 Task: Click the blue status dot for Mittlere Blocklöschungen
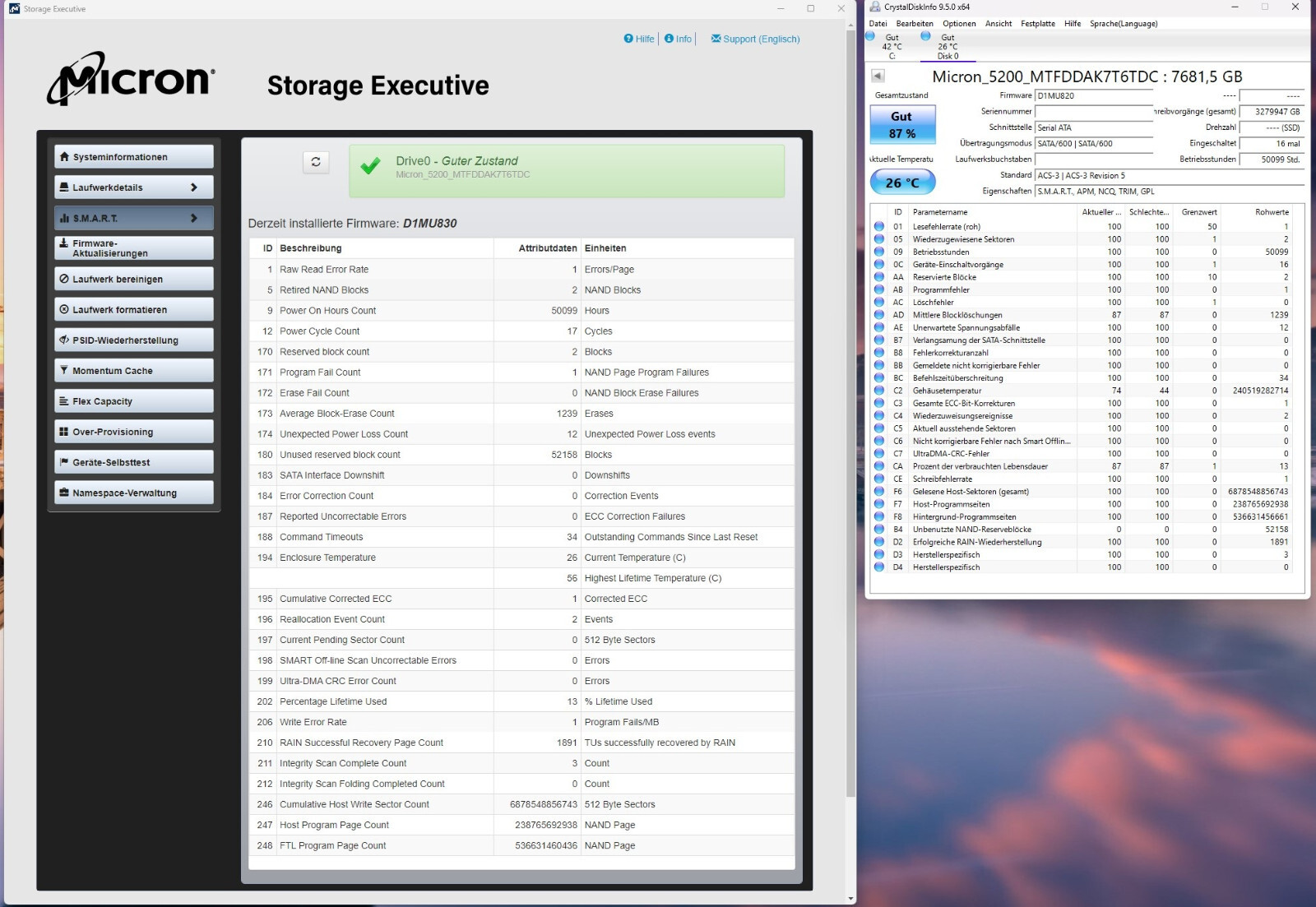879,315
